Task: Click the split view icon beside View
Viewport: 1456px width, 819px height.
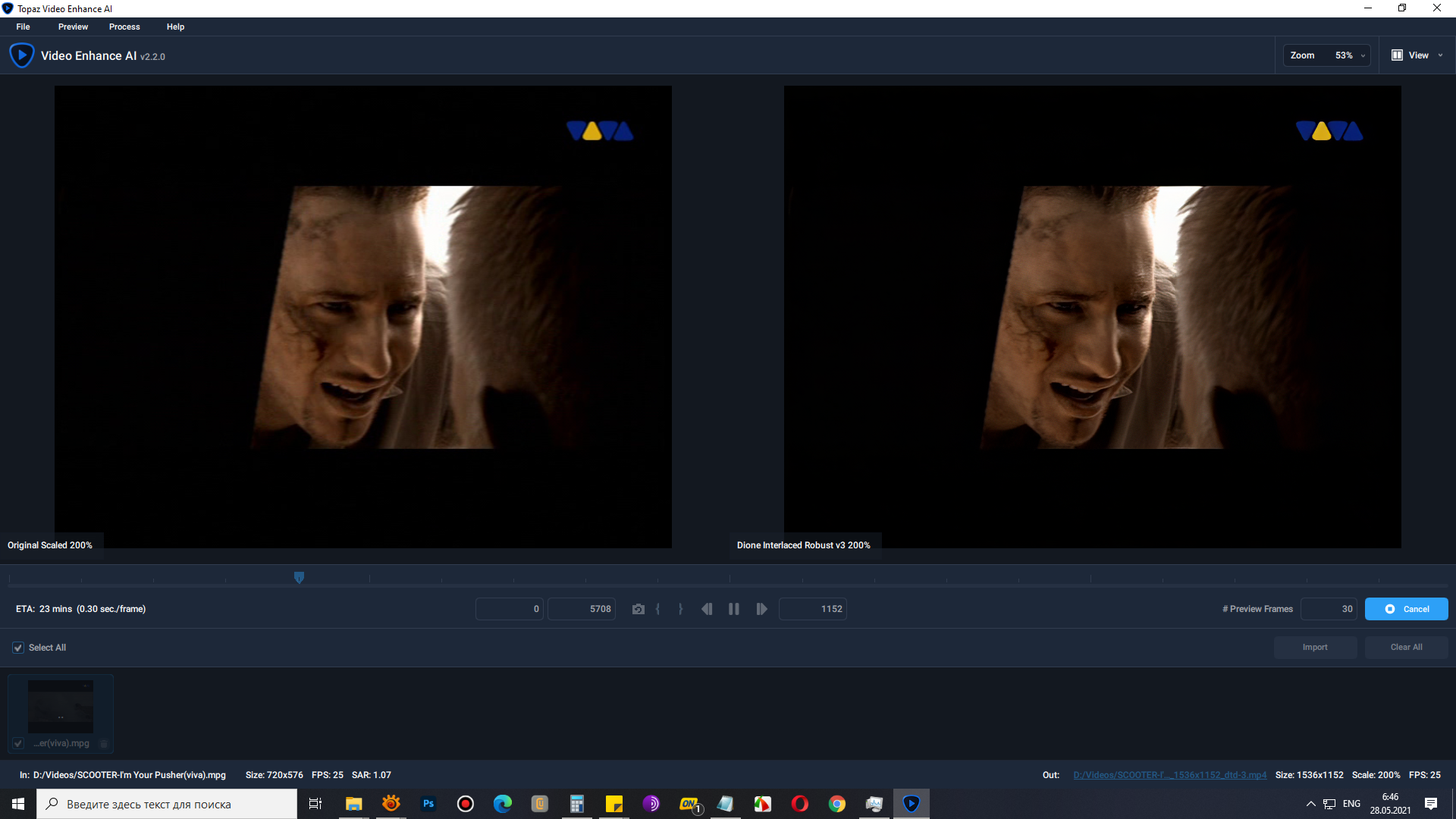Action: tap(1397, 55)
